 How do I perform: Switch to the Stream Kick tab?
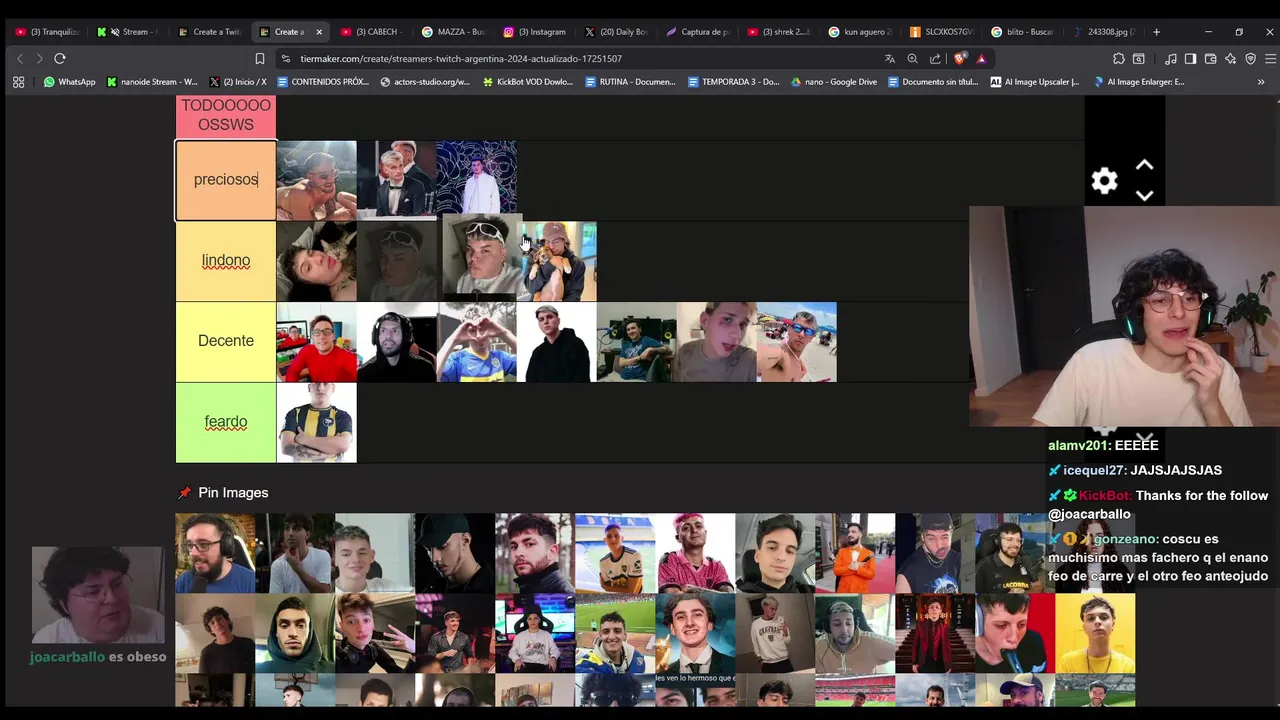coord(128,32)
